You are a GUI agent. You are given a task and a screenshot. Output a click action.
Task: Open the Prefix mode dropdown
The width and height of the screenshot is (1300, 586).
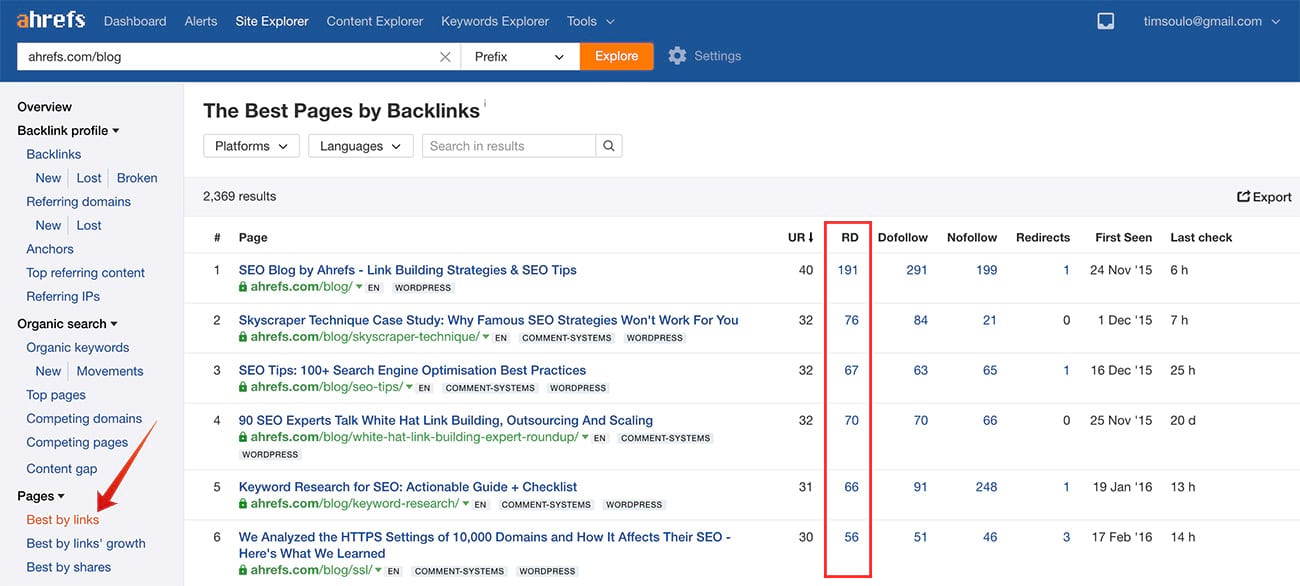point(520,57)
